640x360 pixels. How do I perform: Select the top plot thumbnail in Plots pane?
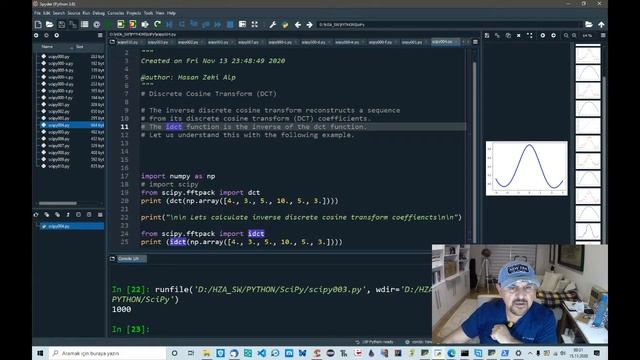[588, 55]
